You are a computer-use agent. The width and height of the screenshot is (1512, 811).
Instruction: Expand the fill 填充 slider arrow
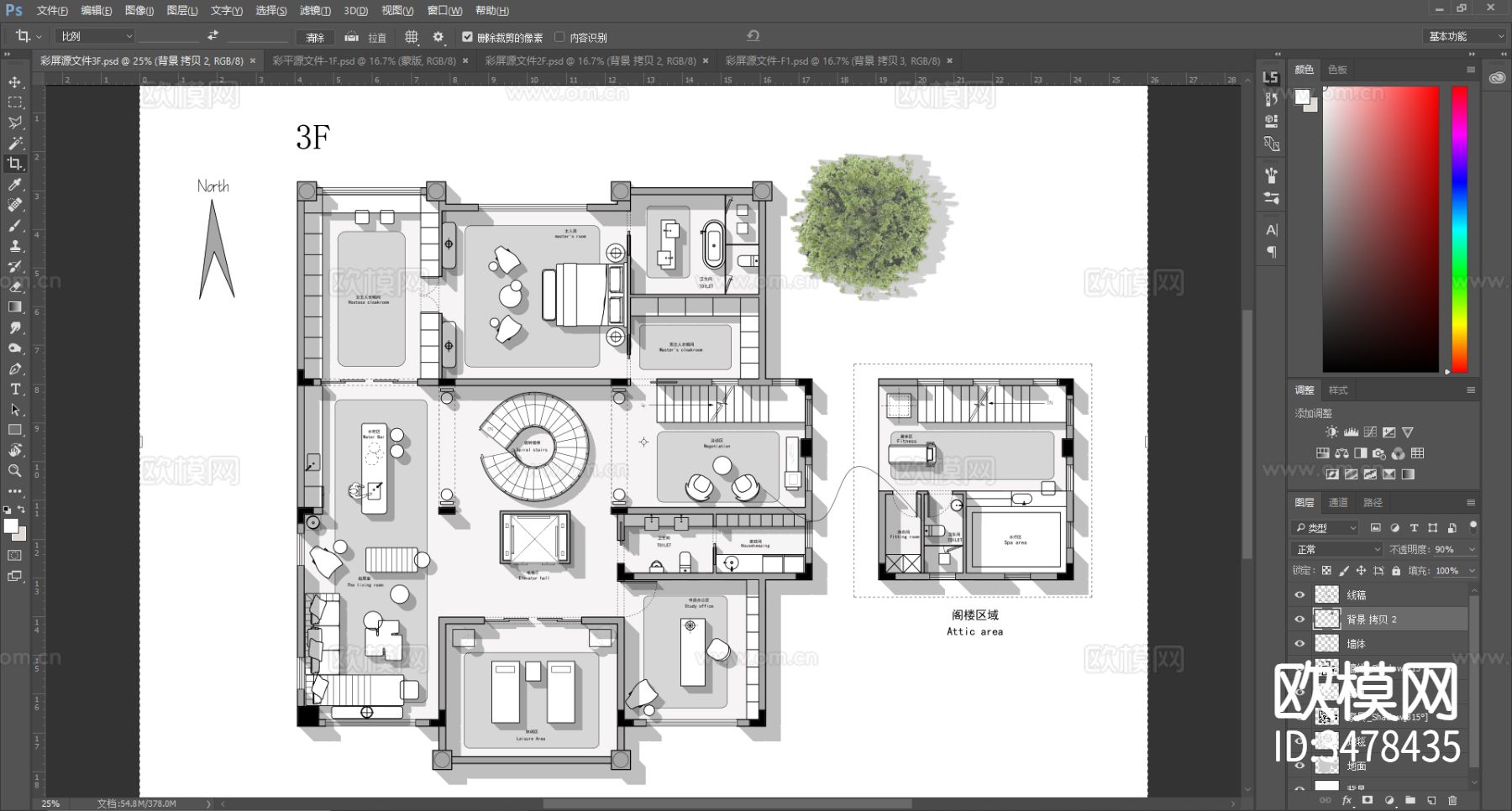1472,571
